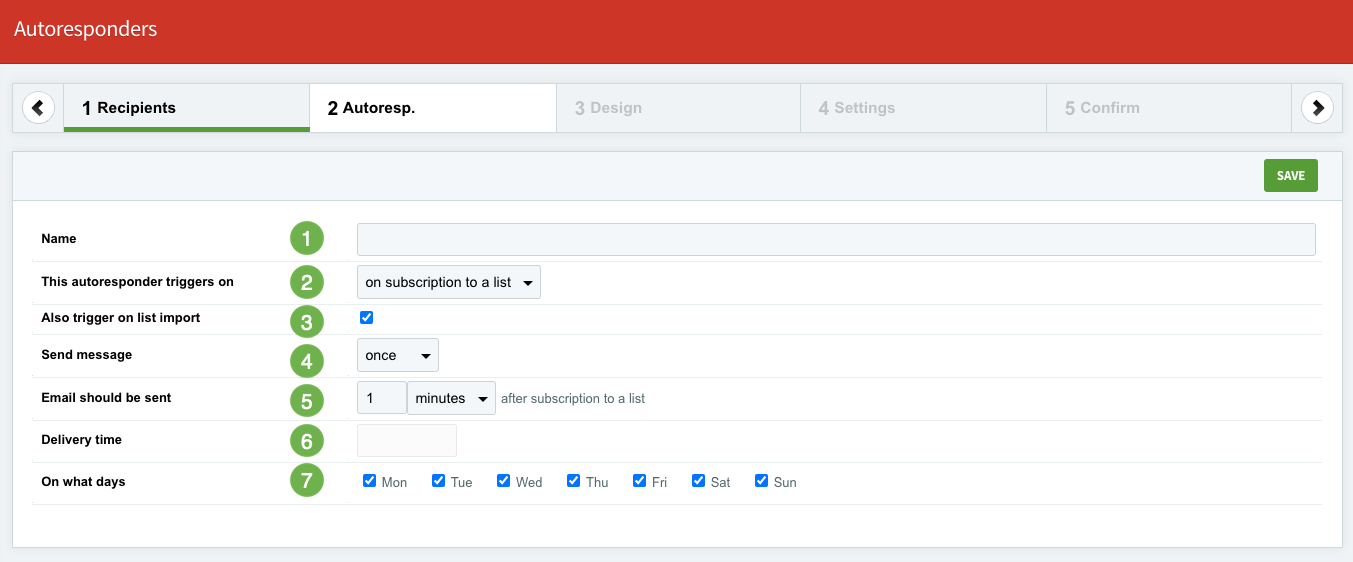1353x562 pixels.
Task: Open the autoresponder trigger dropdown
Action: click(x=449, y=282)
